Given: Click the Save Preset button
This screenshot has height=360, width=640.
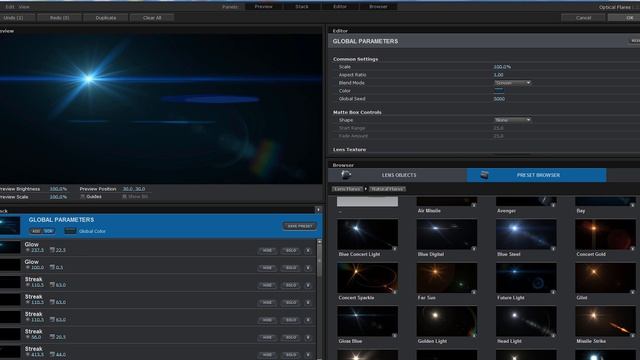Looking at the screenshot, I should pos(300,226).
